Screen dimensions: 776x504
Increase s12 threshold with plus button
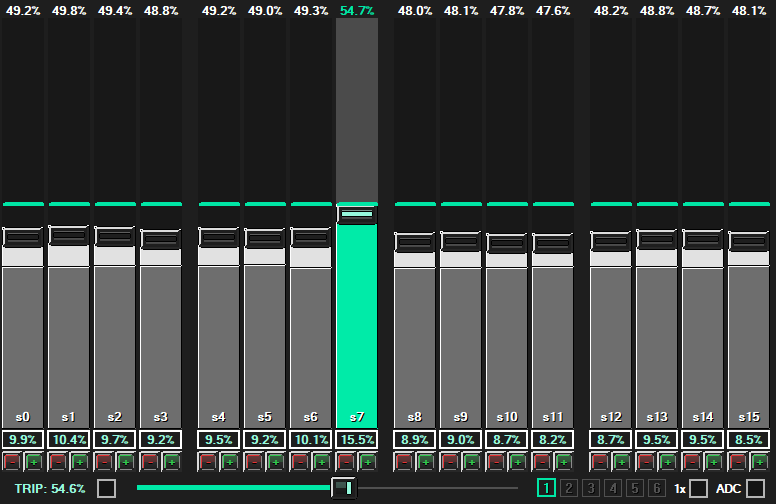coord(621,462)
